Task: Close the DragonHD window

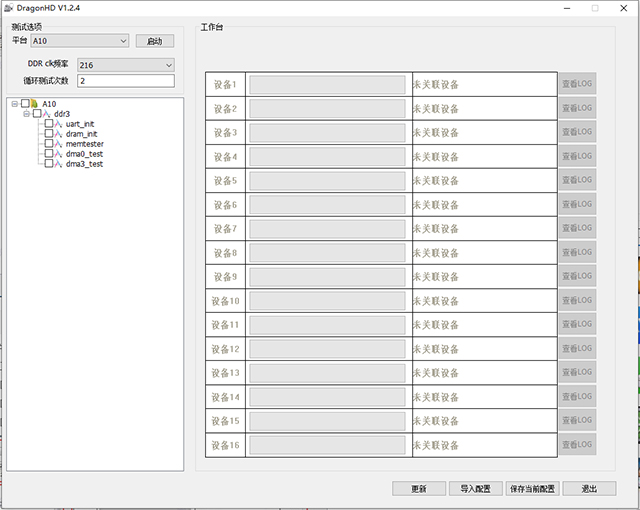Action: click(x=624, y=8)
